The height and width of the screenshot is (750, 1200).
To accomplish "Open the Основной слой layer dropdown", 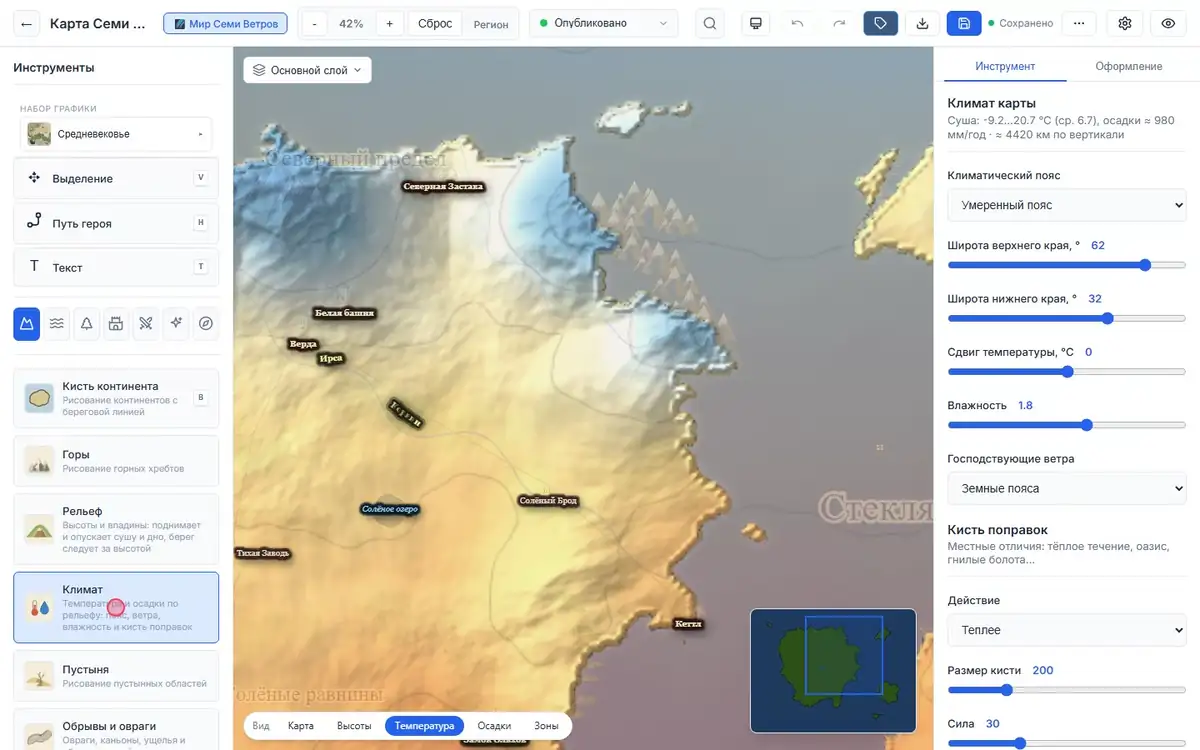I will 307,70.
